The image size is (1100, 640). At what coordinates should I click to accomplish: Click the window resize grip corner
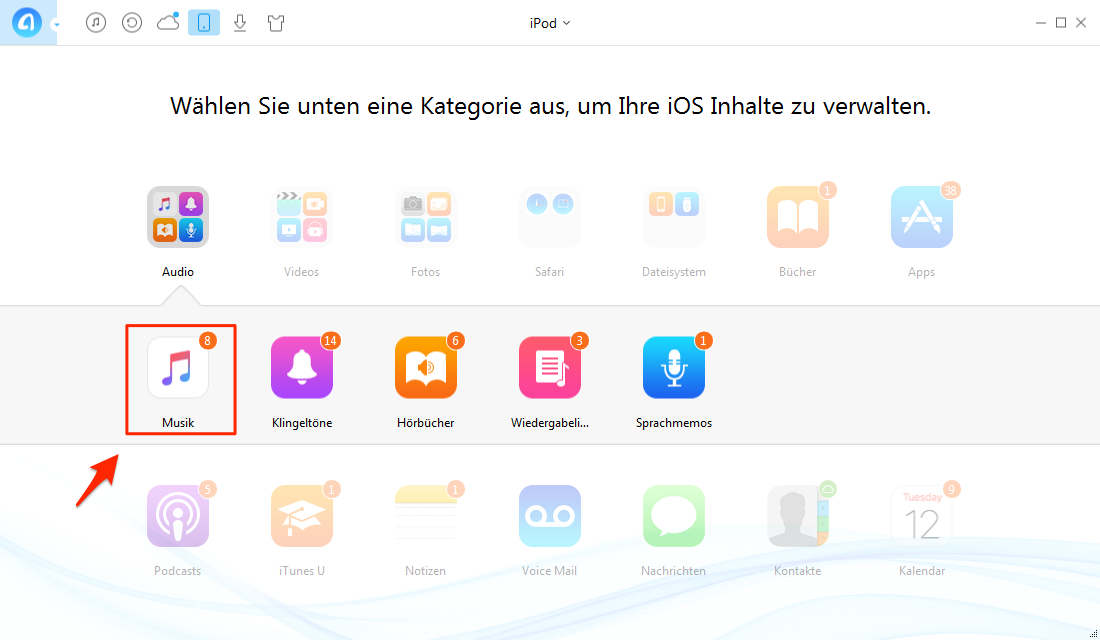[x=1093, y=634]
